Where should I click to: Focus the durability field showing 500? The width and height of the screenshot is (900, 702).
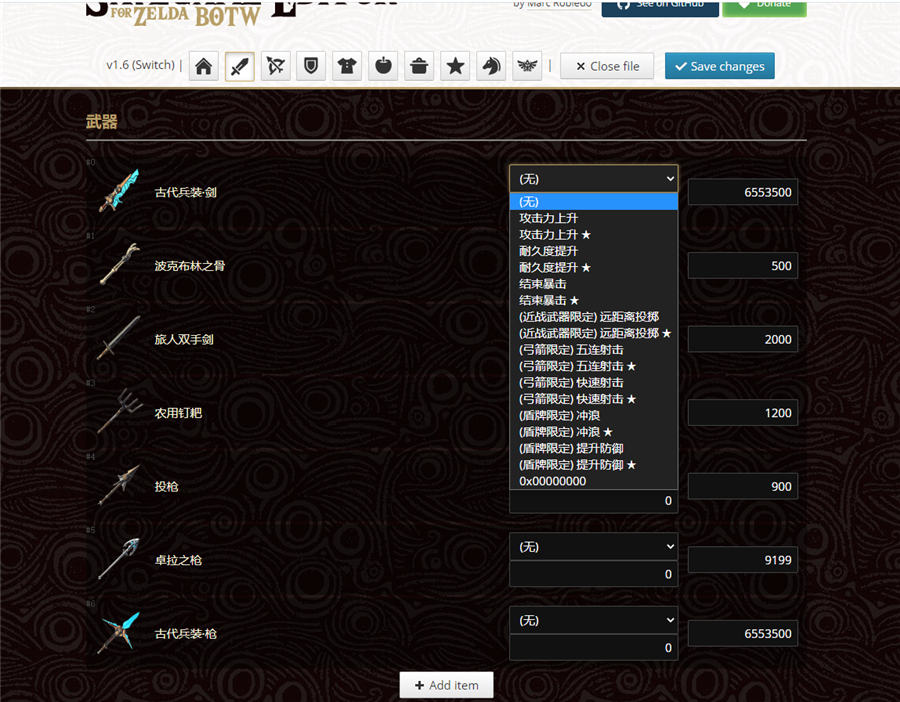coord(743,266)
